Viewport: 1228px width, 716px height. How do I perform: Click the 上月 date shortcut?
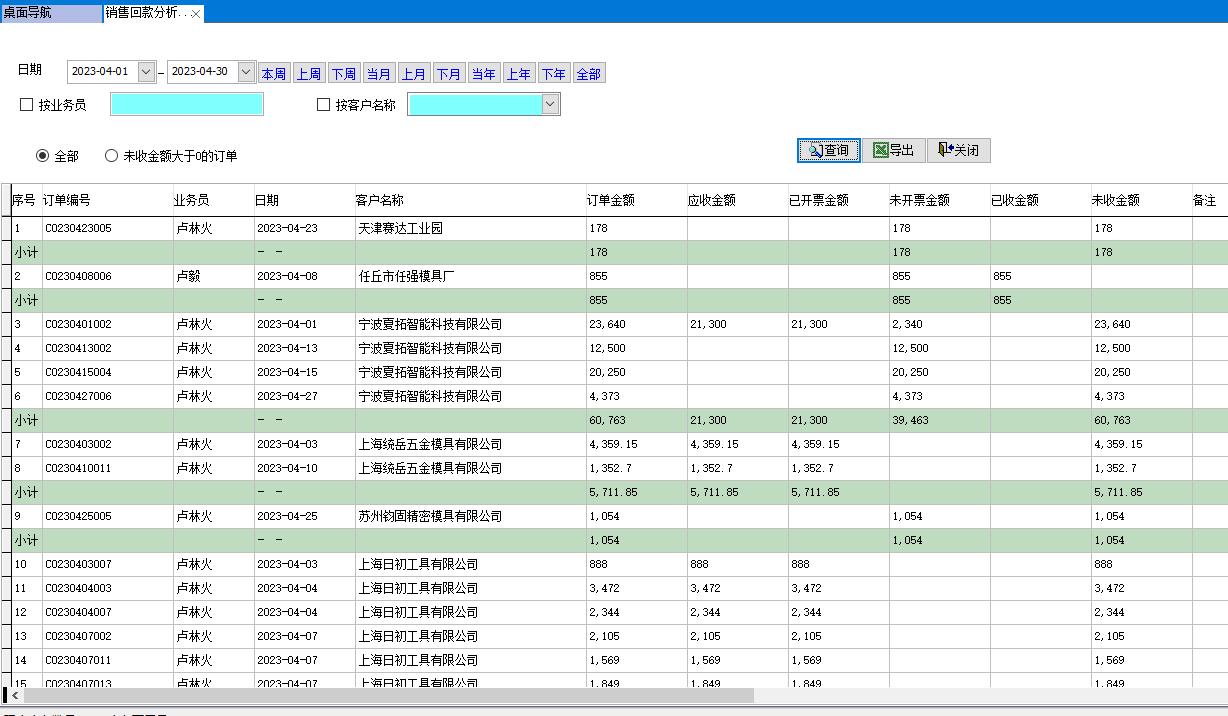tap(414, 74)
